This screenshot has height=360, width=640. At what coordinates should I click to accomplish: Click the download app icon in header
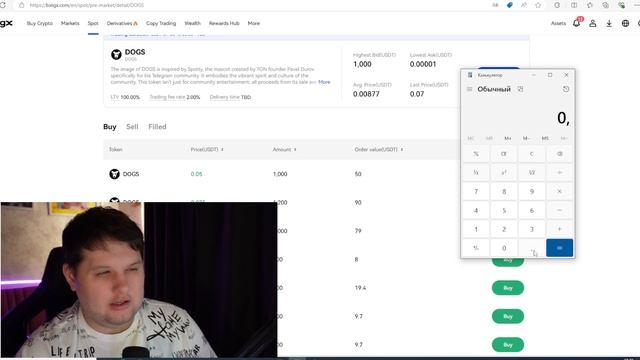click(x=609, y=23)
